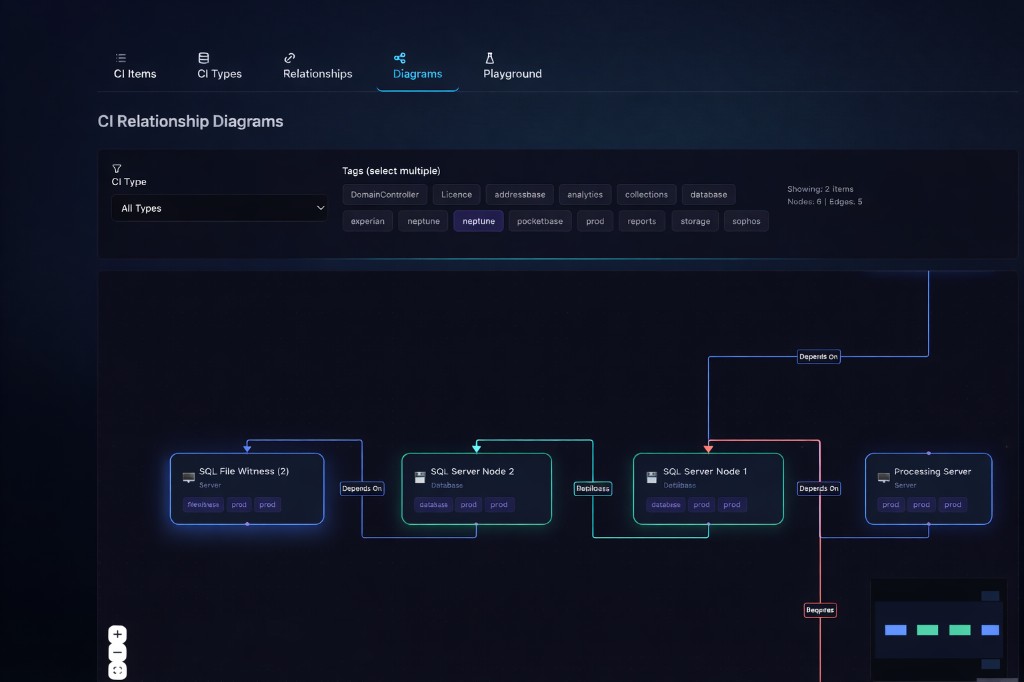The width and height of the screenshot is (1024, 682).
Task: Click the 'Nodes: 6 | Edges: 5' text
Action: point(824,202)
